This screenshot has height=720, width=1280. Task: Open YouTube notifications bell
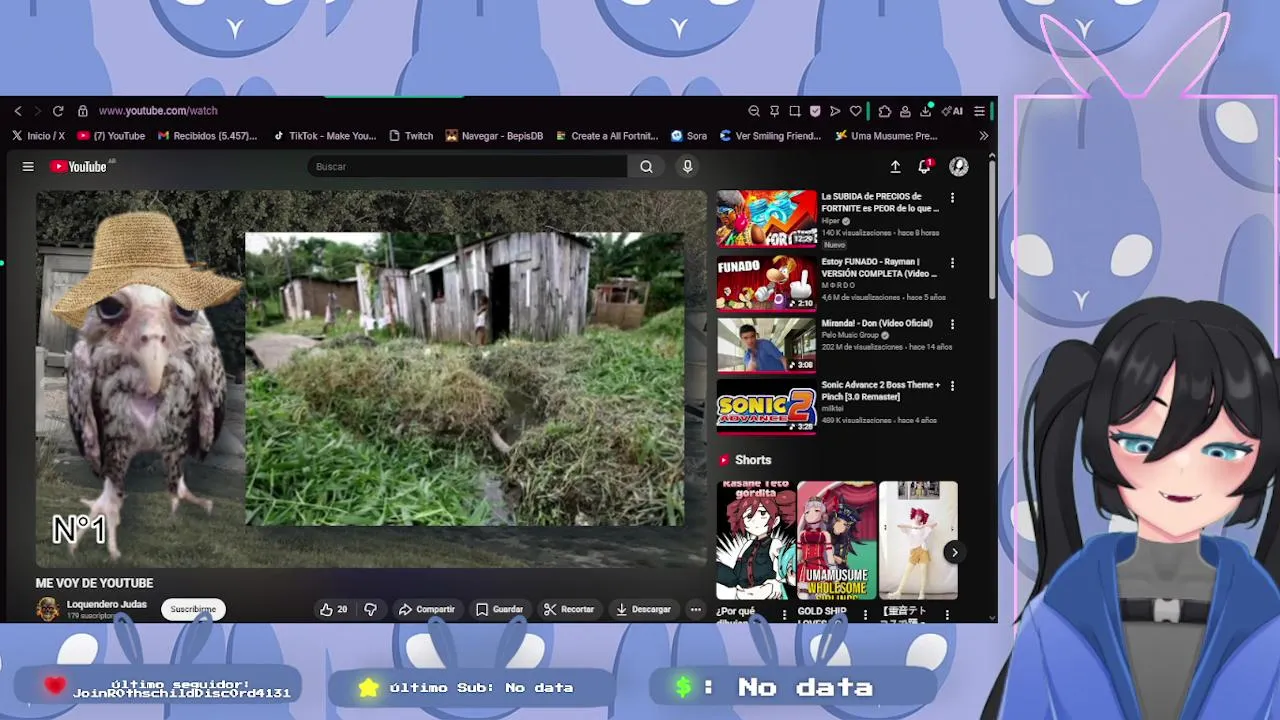coord(925,166)
